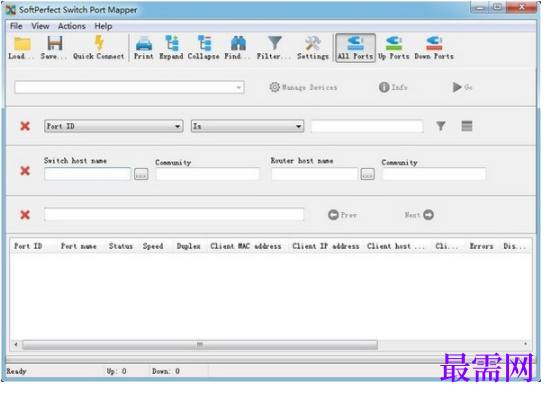Apply filter using the small funnel icon
This screenshot has height=399, width=552.
(441, 126)
